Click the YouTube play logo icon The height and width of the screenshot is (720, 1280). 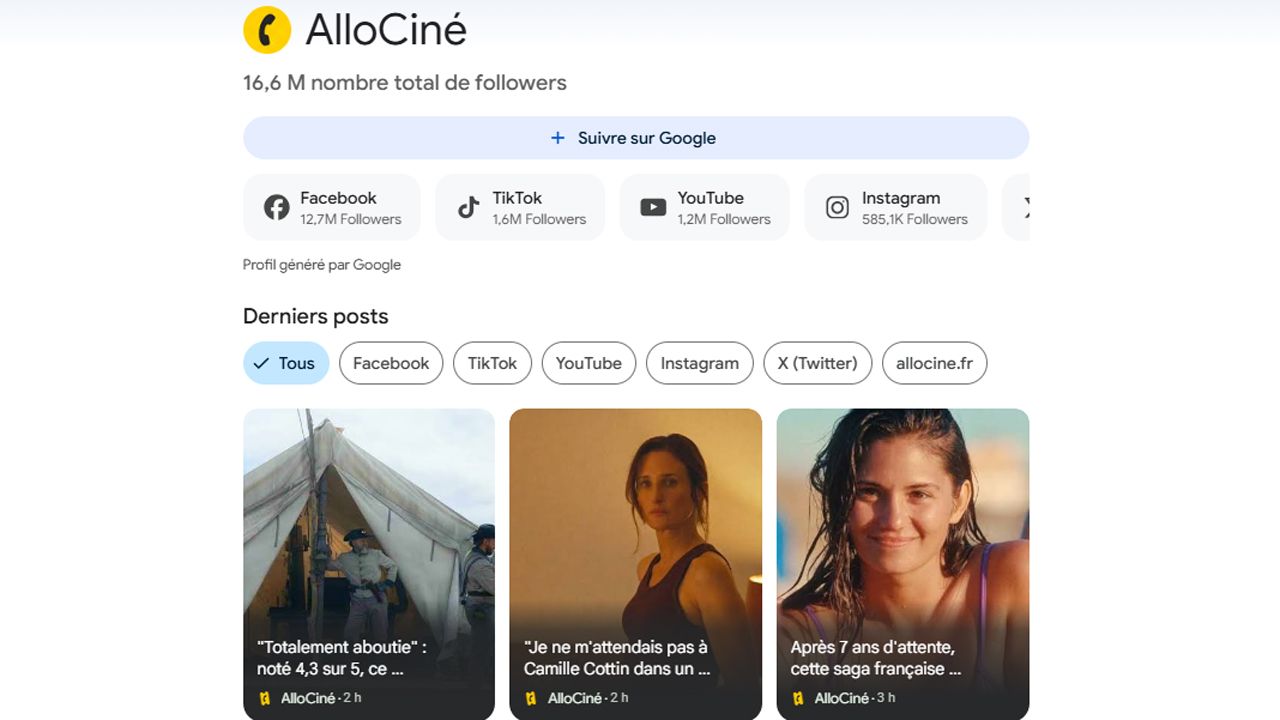[653, 207]
